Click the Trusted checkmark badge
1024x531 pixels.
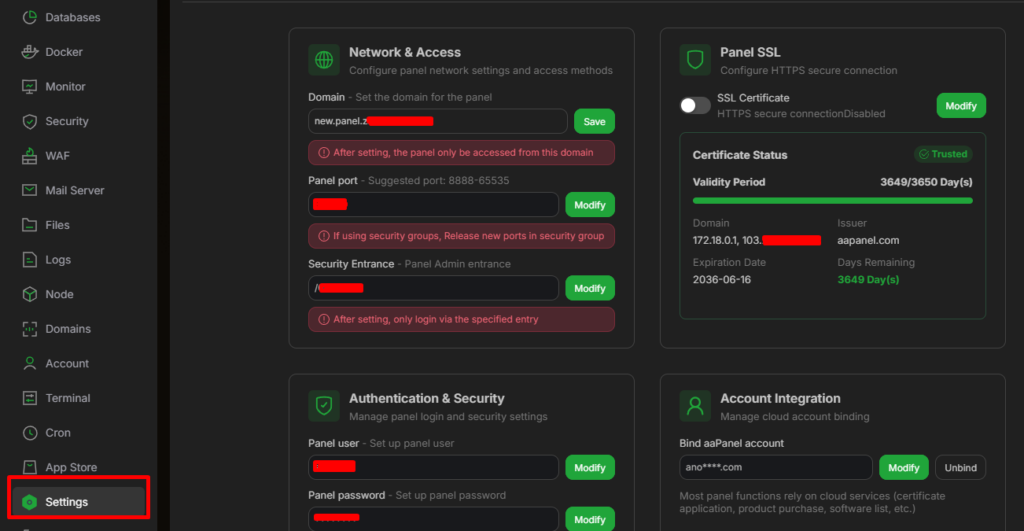pyautogui.click(x=943, y=154)
